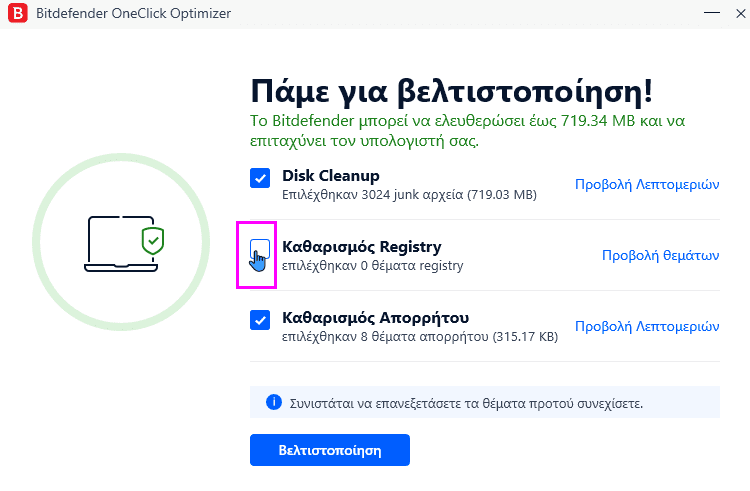Open Προβολή θεμάτων for Registry cleaning

tap(660, 255)
